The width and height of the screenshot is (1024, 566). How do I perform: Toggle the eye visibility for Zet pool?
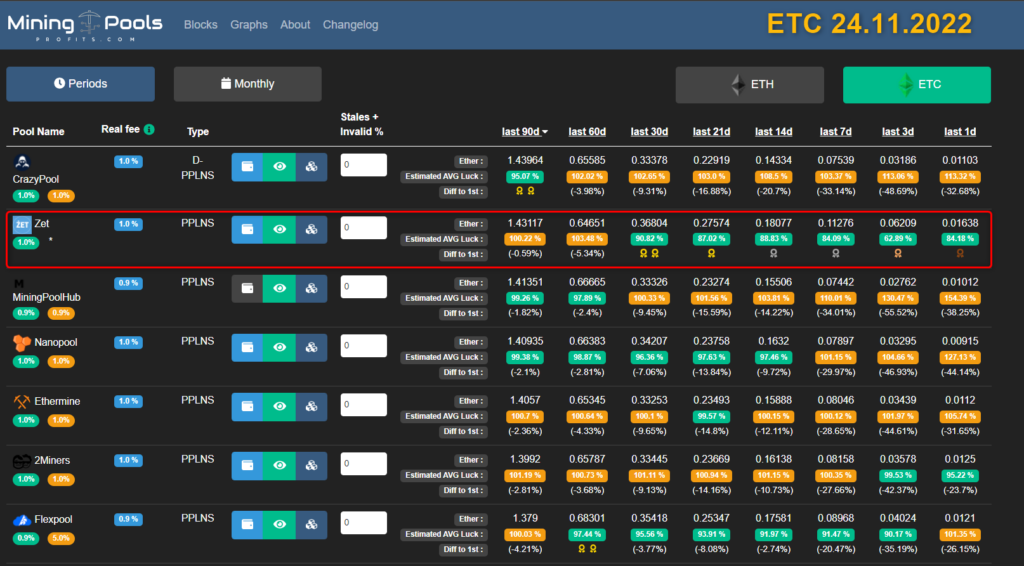279,229
